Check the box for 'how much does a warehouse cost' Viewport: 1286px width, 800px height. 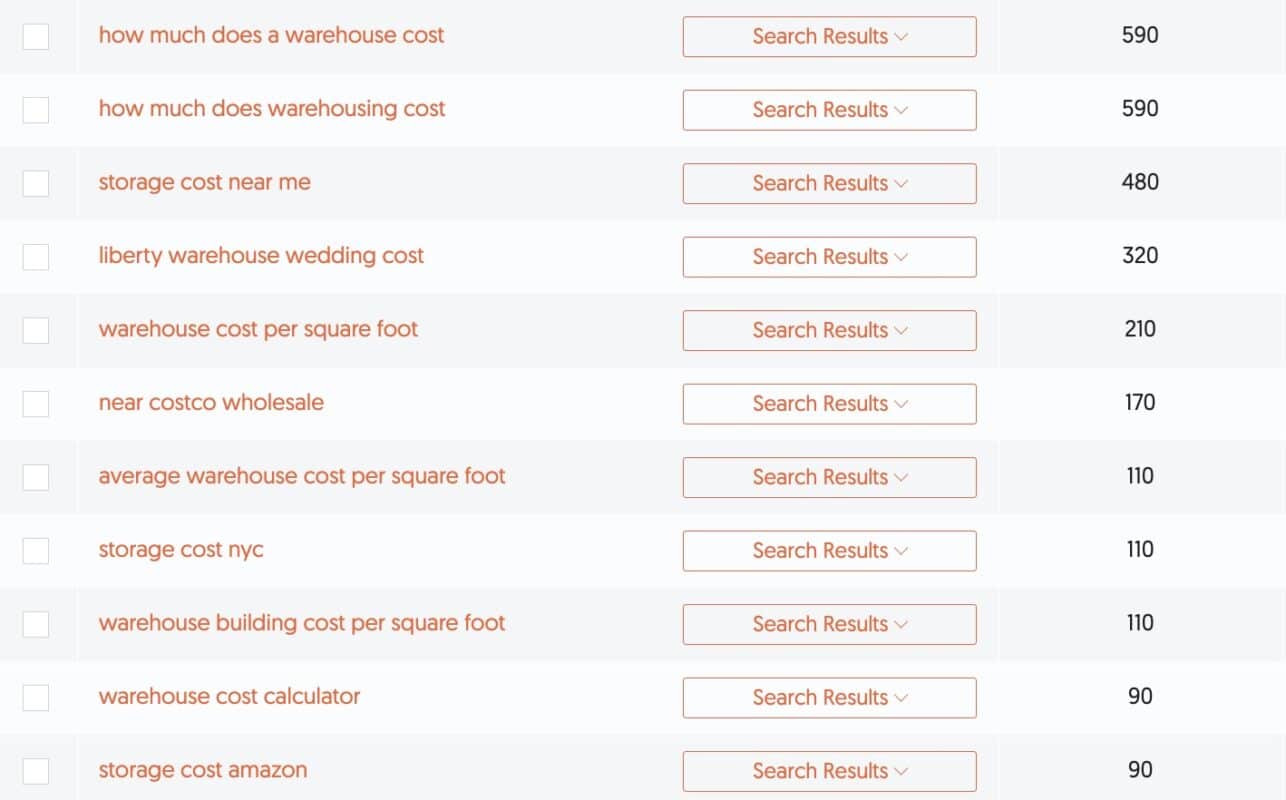[36, 37]
